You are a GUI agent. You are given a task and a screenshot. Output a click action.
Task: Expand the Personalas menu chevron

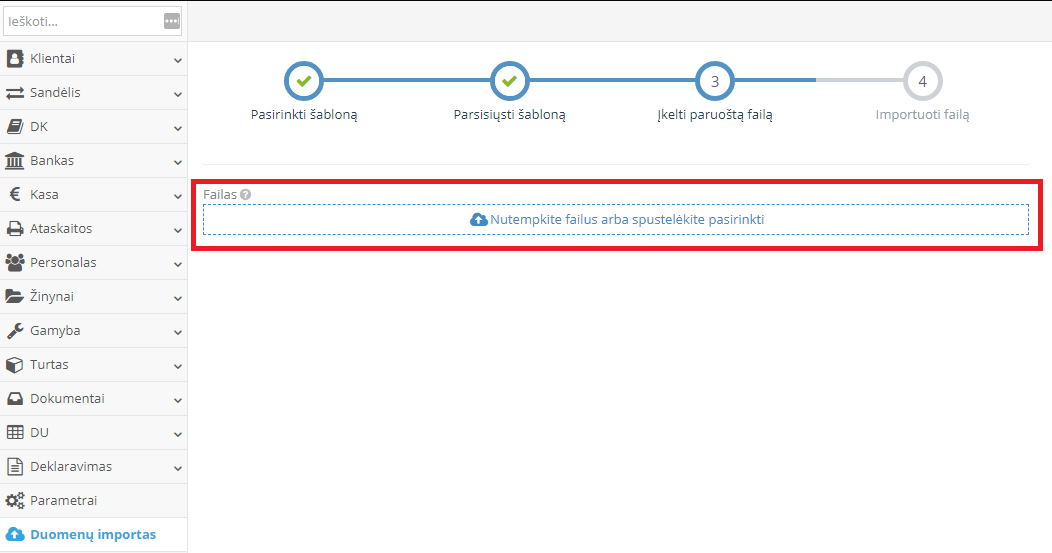coord(177,264)
